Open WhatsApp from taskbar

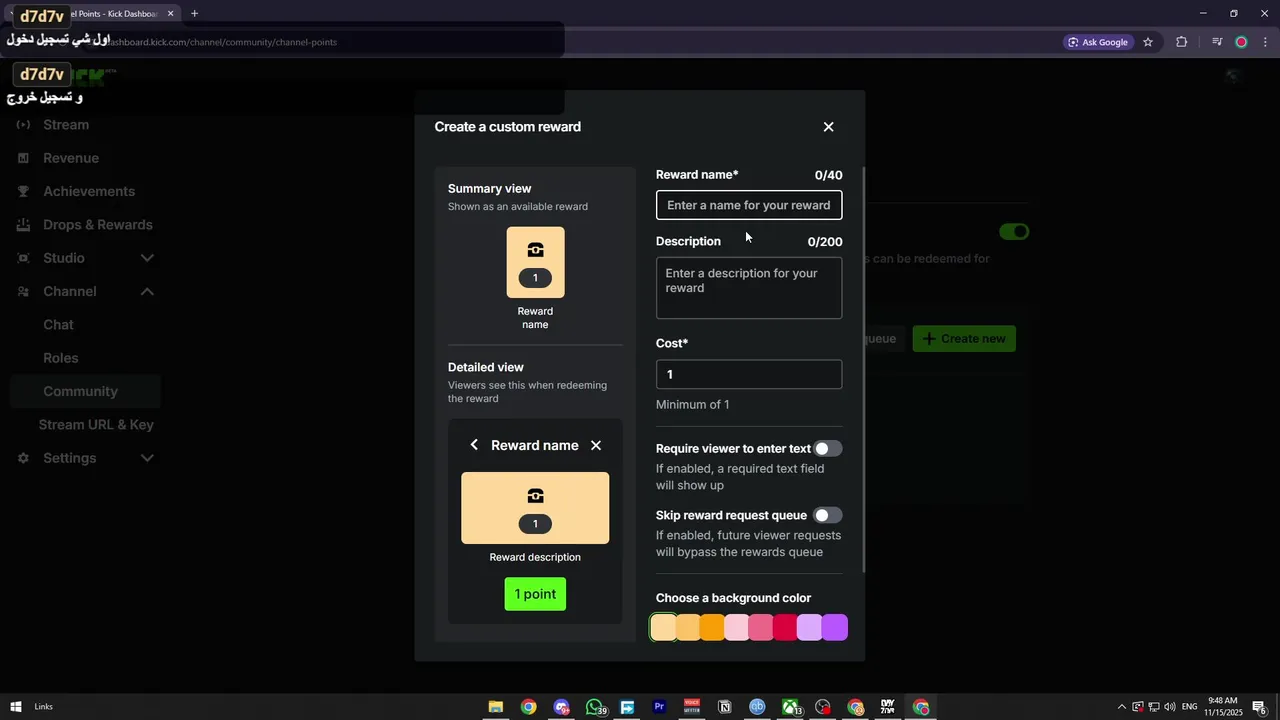click(595, 707)
